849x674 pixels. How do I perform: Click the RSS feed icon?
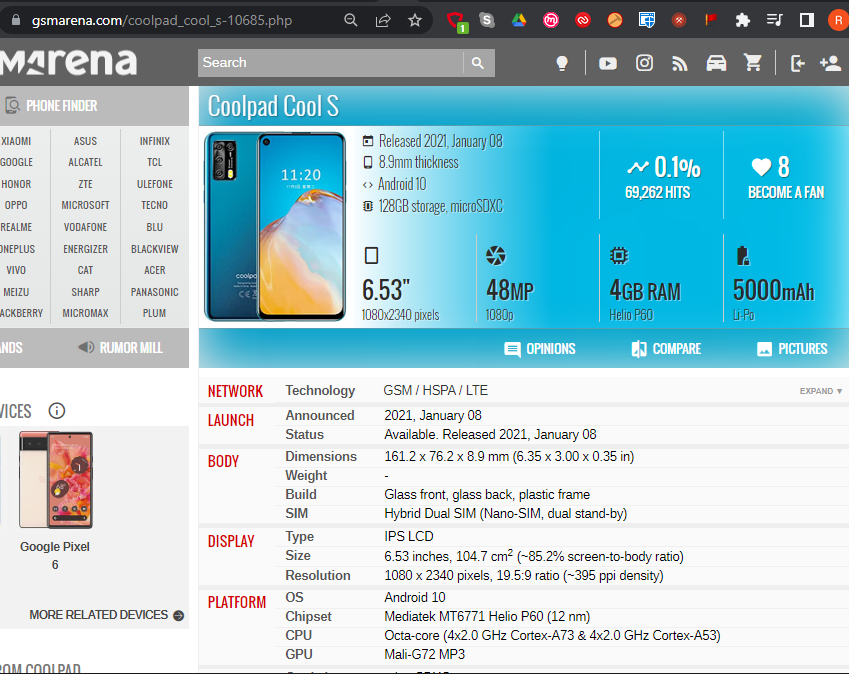click(x=680, y=63)
